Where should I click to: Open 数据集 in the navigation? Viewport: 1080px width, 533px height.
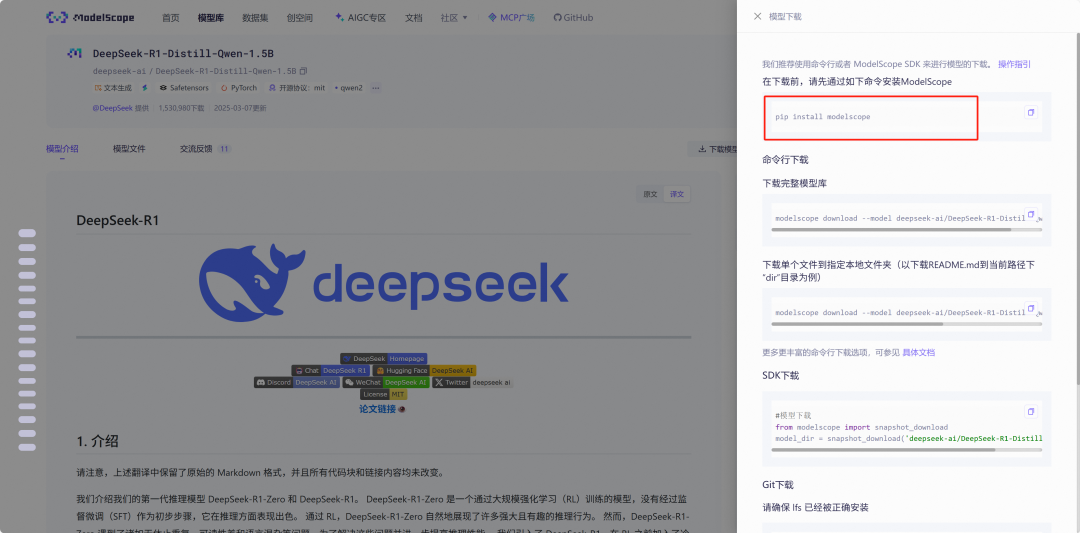(255, 18)
